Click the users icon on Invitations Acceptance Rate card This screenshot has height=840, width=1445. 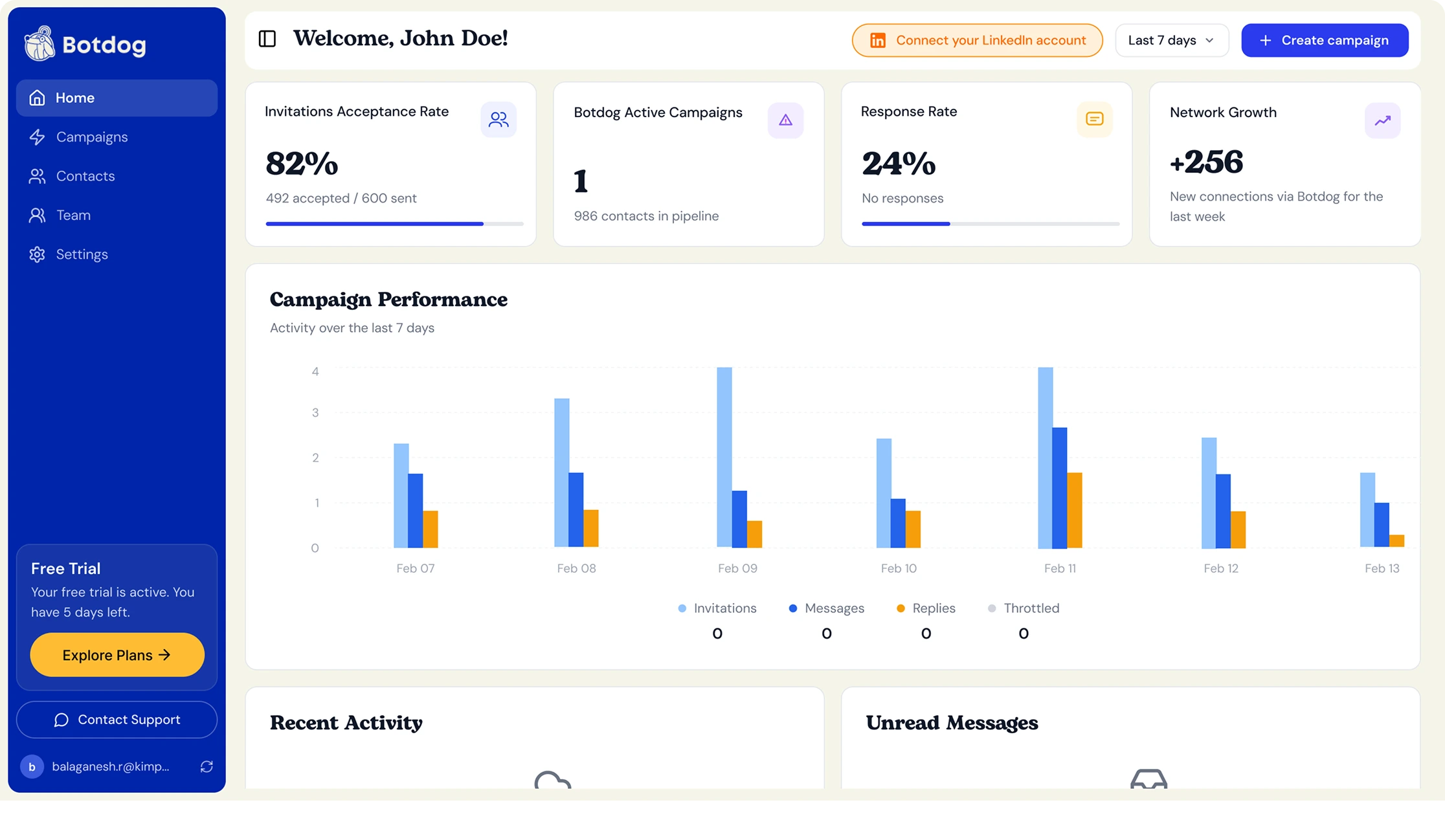click(498, 119)
